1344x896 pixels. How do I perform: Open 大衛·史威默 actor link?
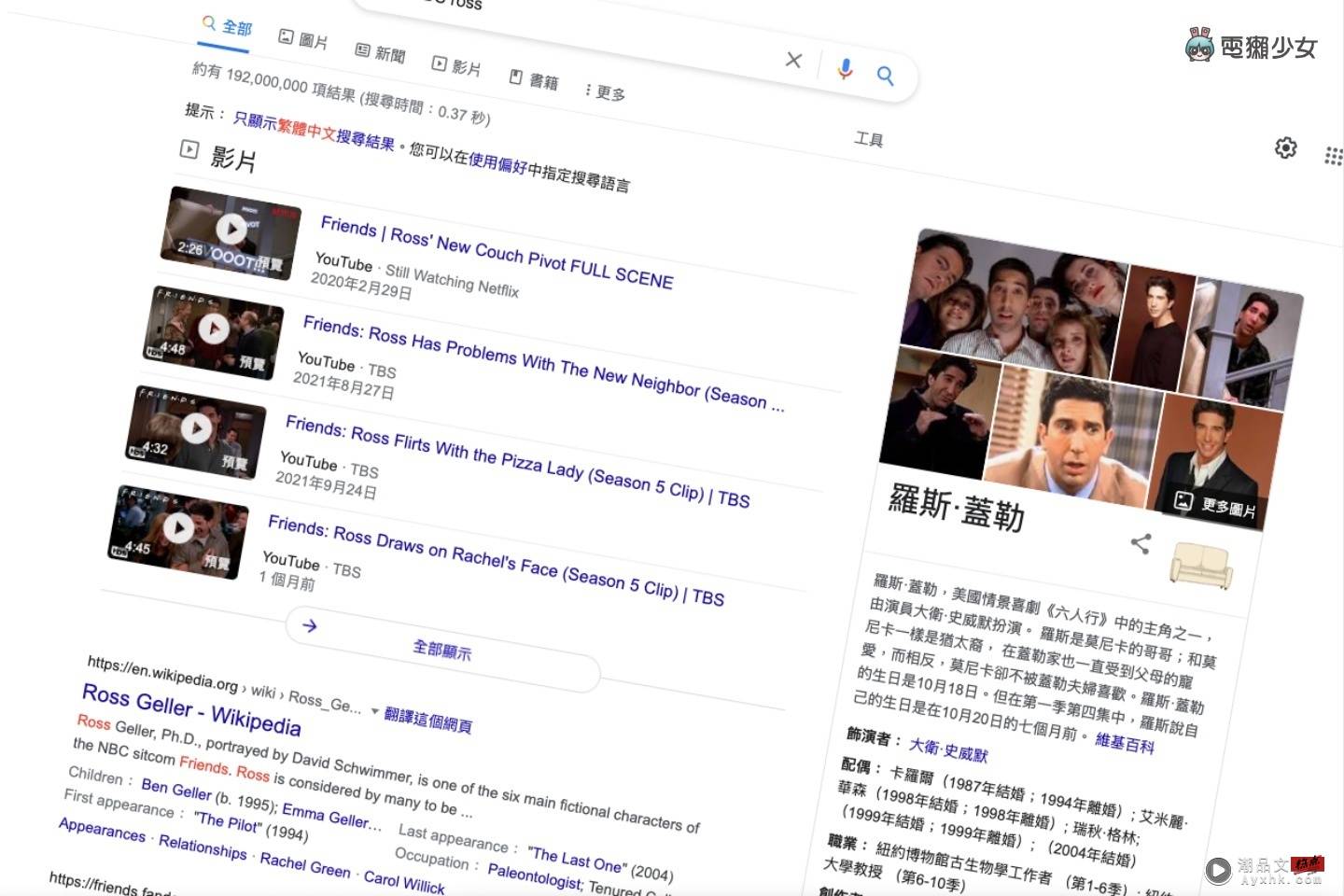948,749
